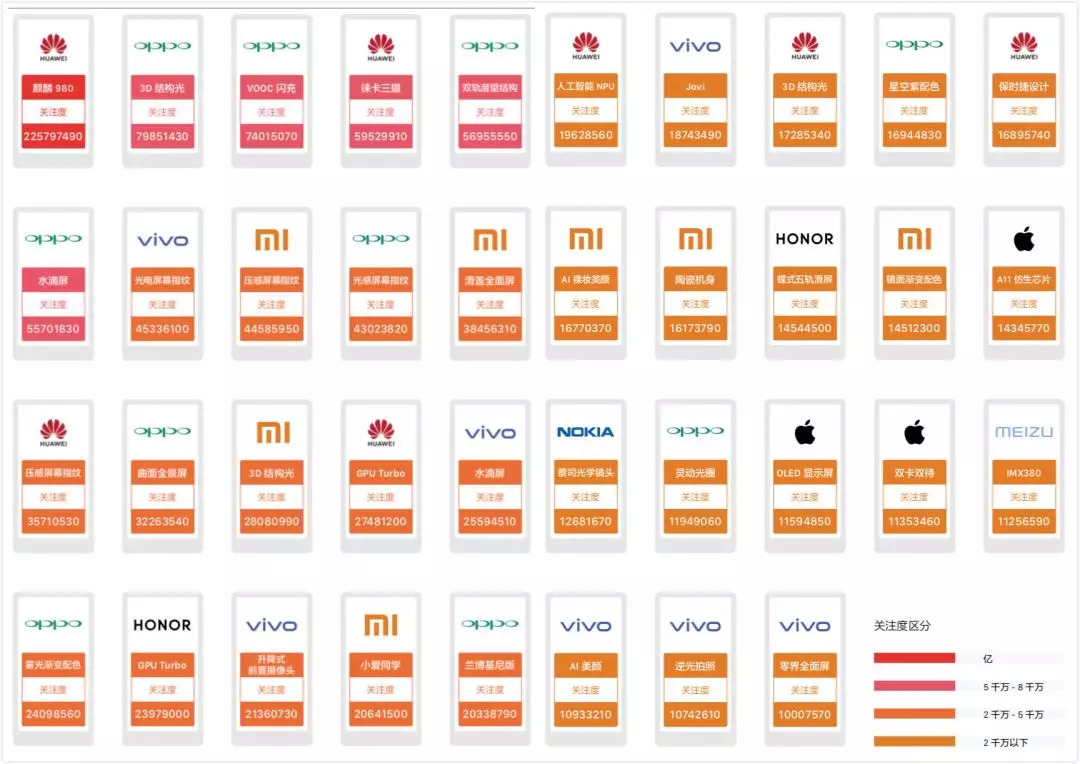The width and height of the screenshot is (1080, 764).
Task: Click the vivo logo above Jovi
Action: click(x=695, y=46)
